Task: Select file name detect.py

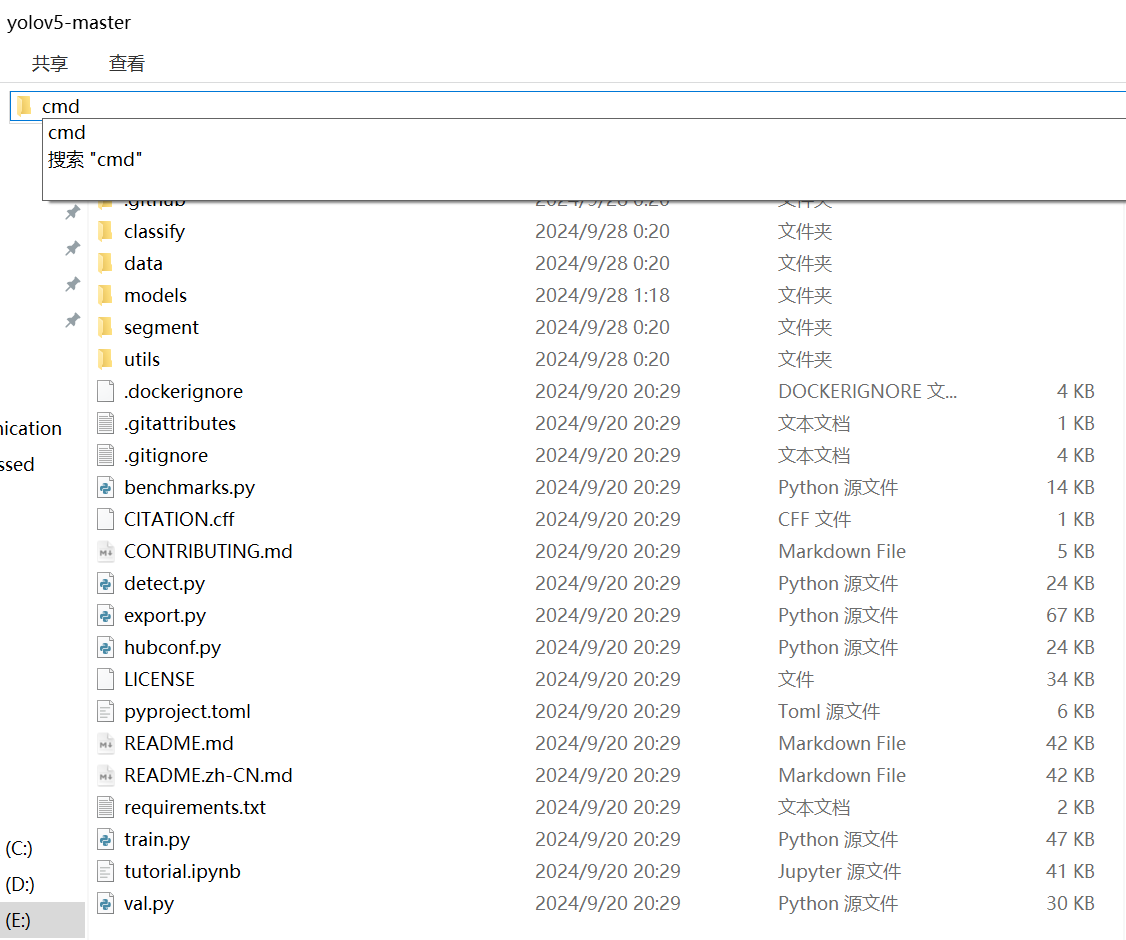Action: [x=164, y=583]
